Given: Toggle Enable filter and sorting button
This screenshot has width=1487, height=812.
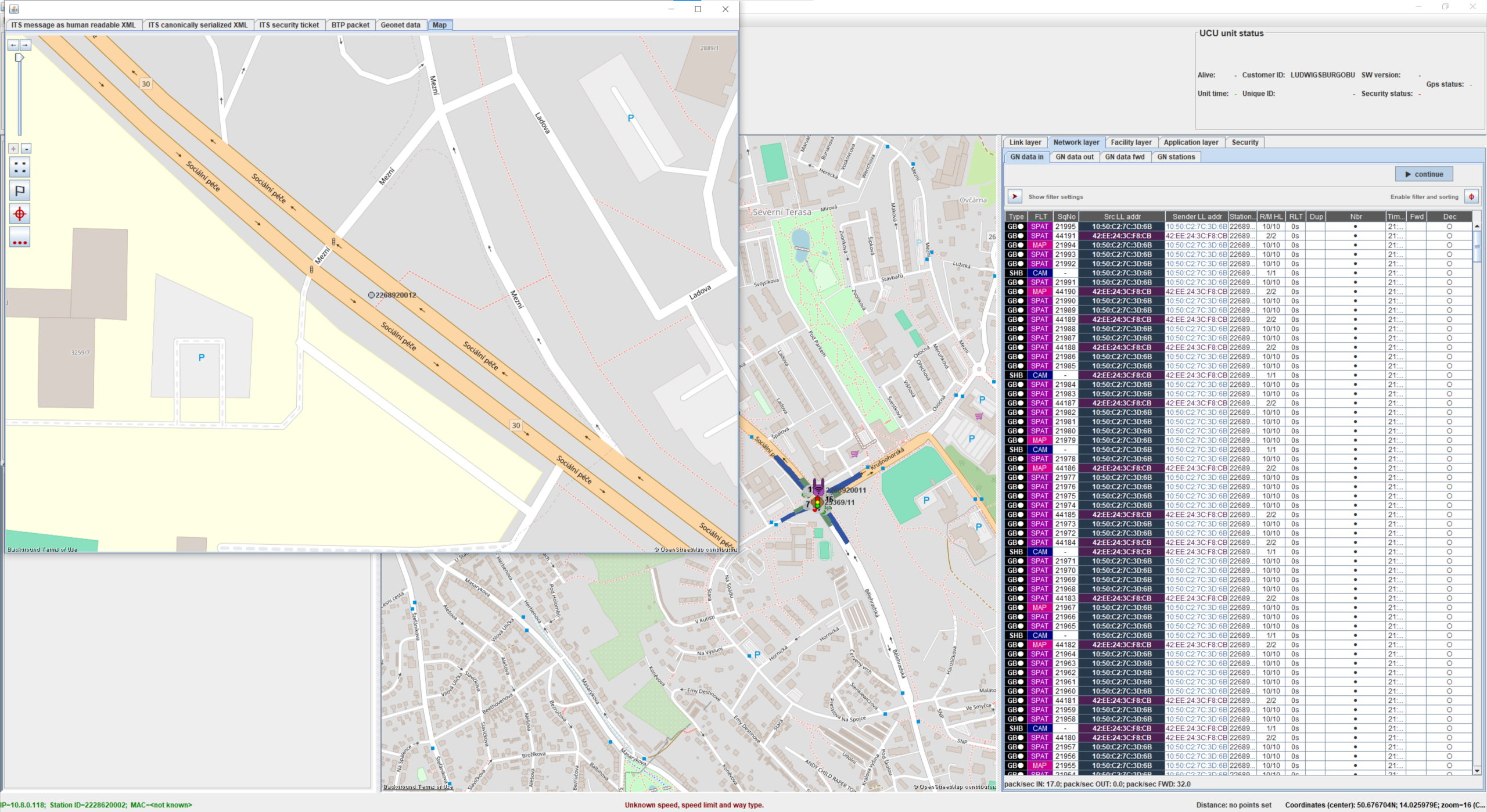Looking at the screenshot, I should [x=1471, y=196].
